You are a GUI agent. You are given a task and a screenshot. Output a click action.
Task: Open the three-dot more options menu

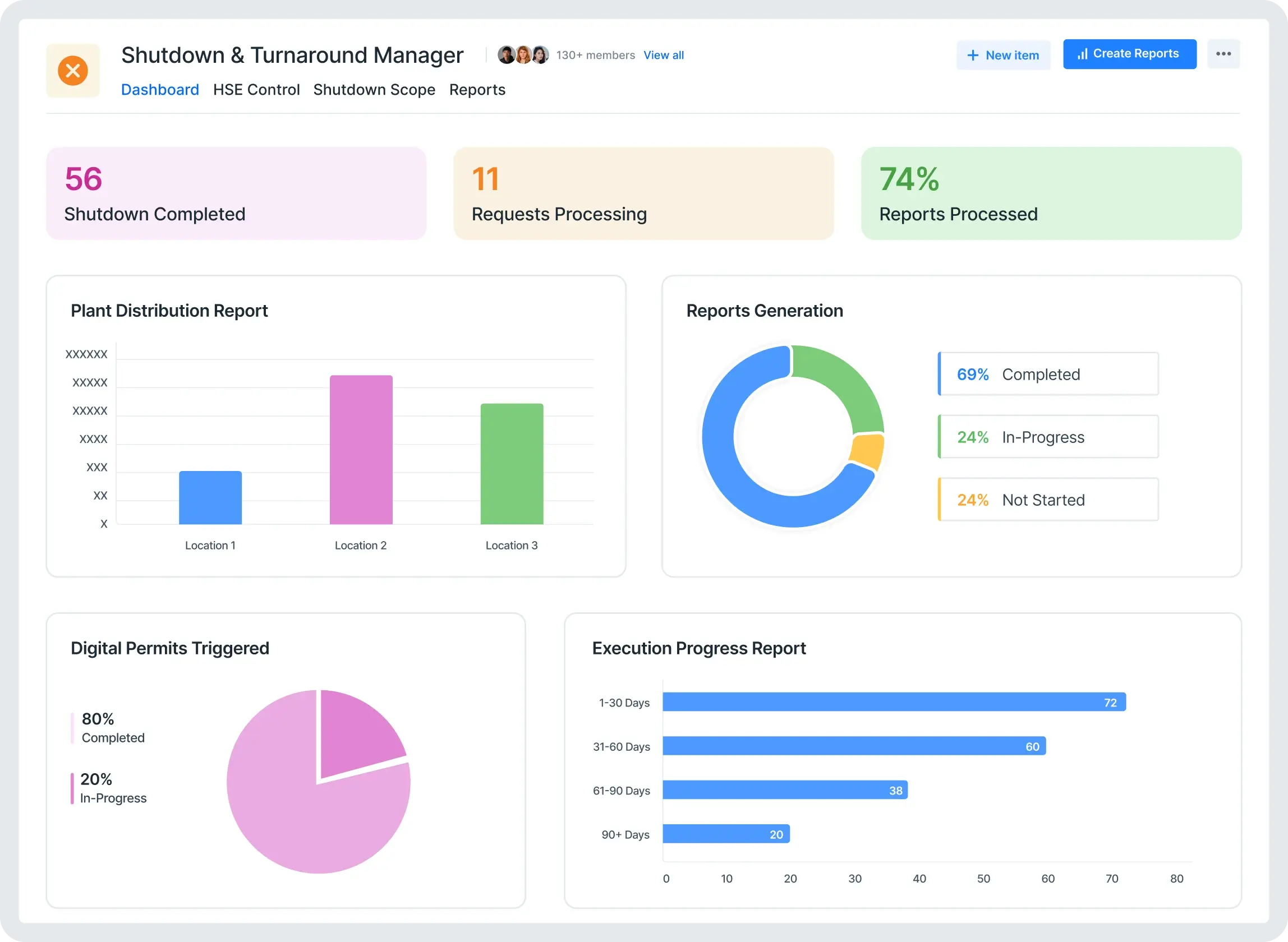(1223, 54)
